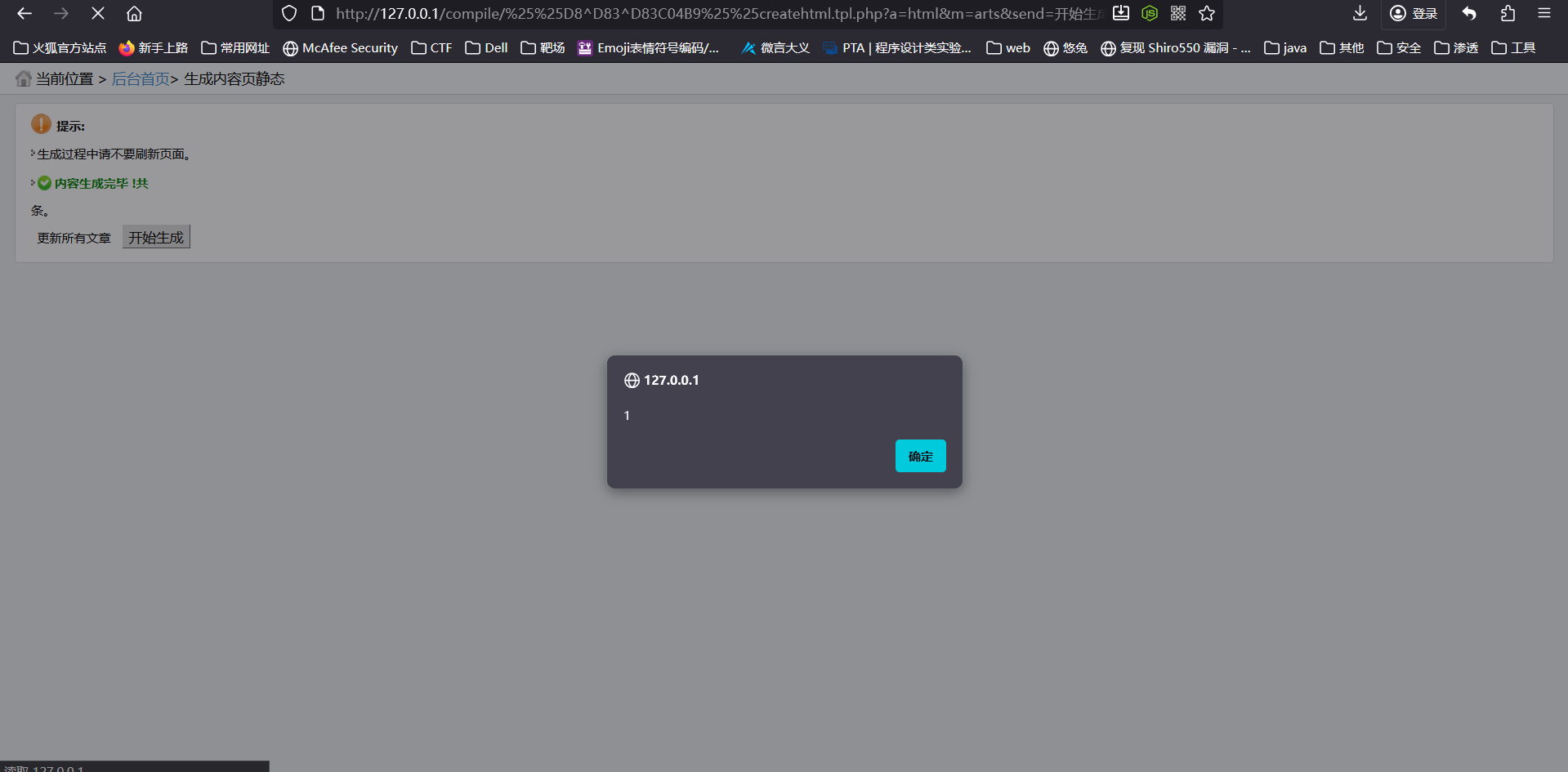Open the extensions puzzle icon
The width and height of the screenshot is (1568, 772).
[1508, 14]
